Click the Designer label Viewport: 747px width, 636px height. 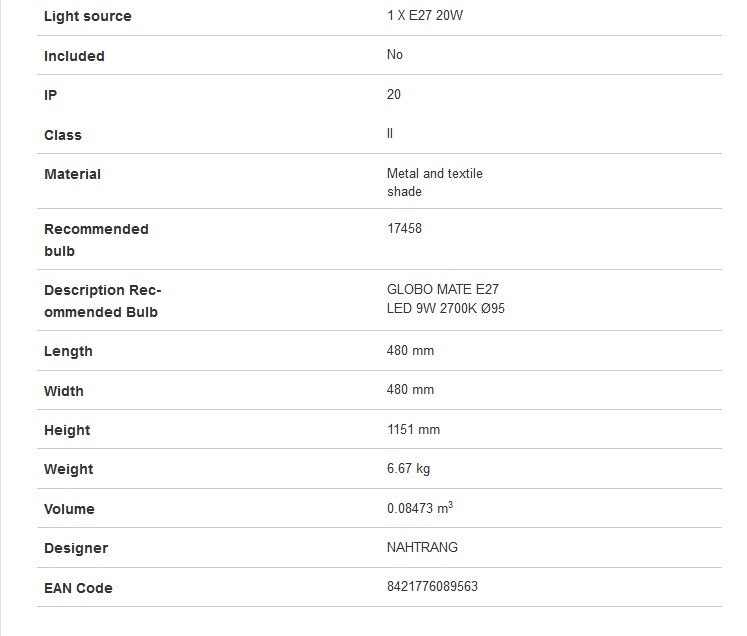click(76, 548)
